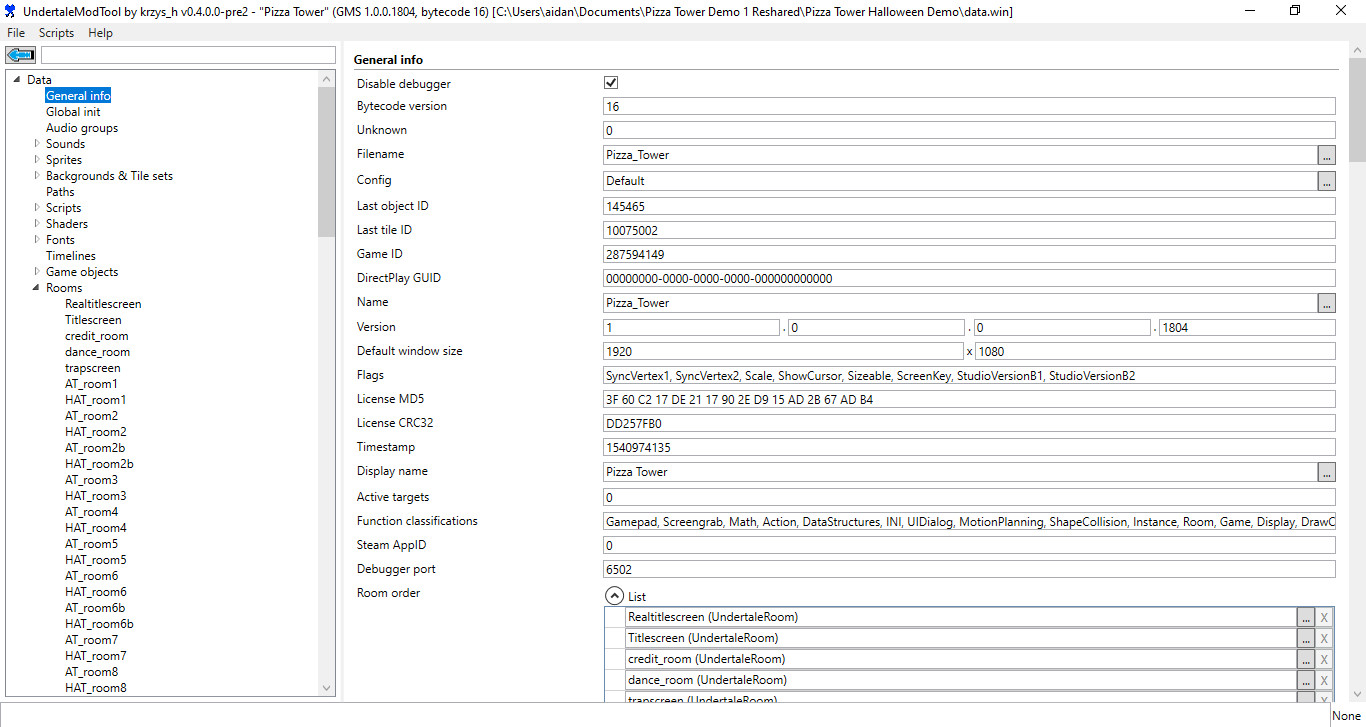Open the Scripts menu

click(x=56, y=33)
